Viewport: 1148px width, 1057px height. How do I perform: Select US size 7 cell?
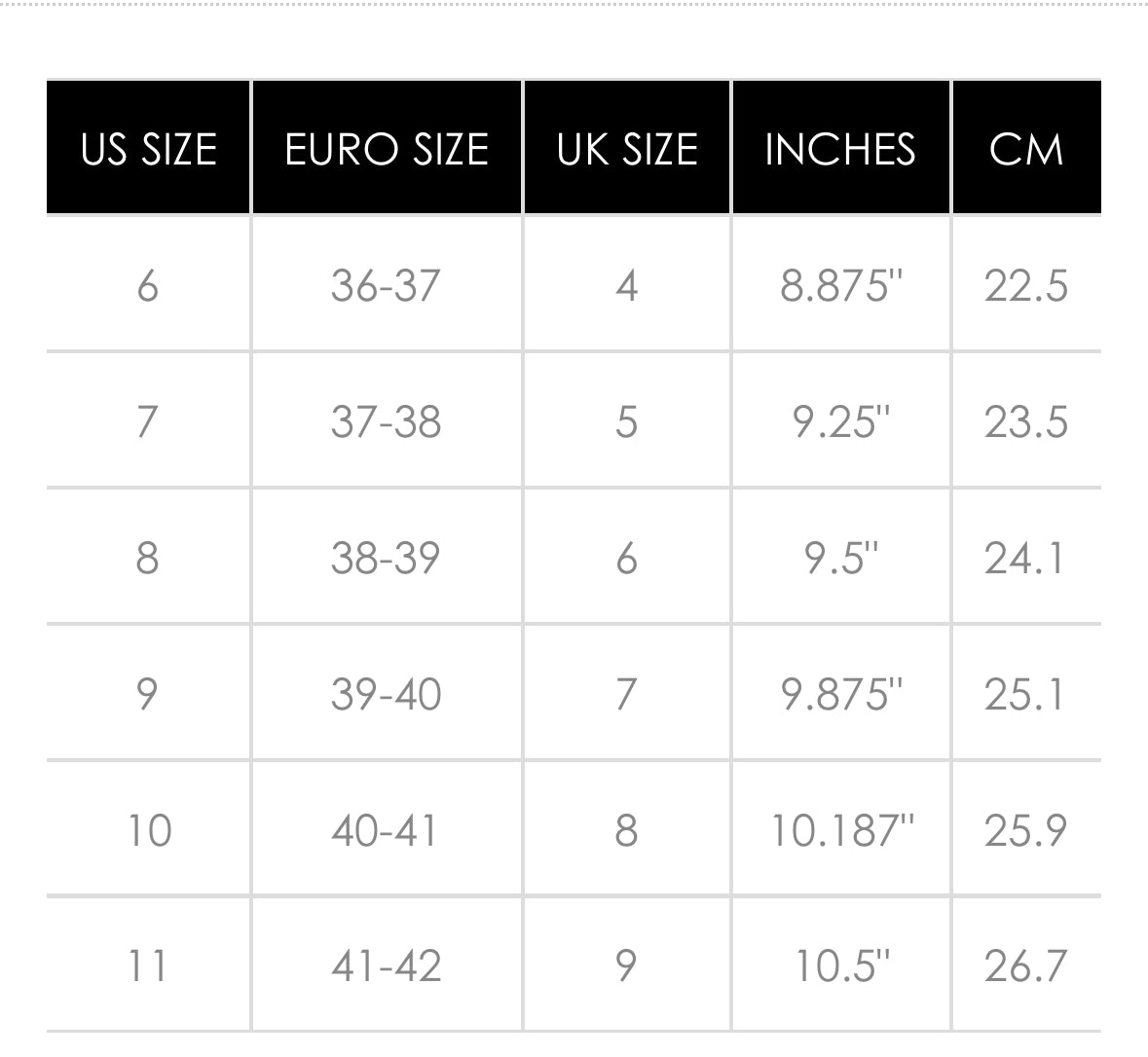[148, 422]
